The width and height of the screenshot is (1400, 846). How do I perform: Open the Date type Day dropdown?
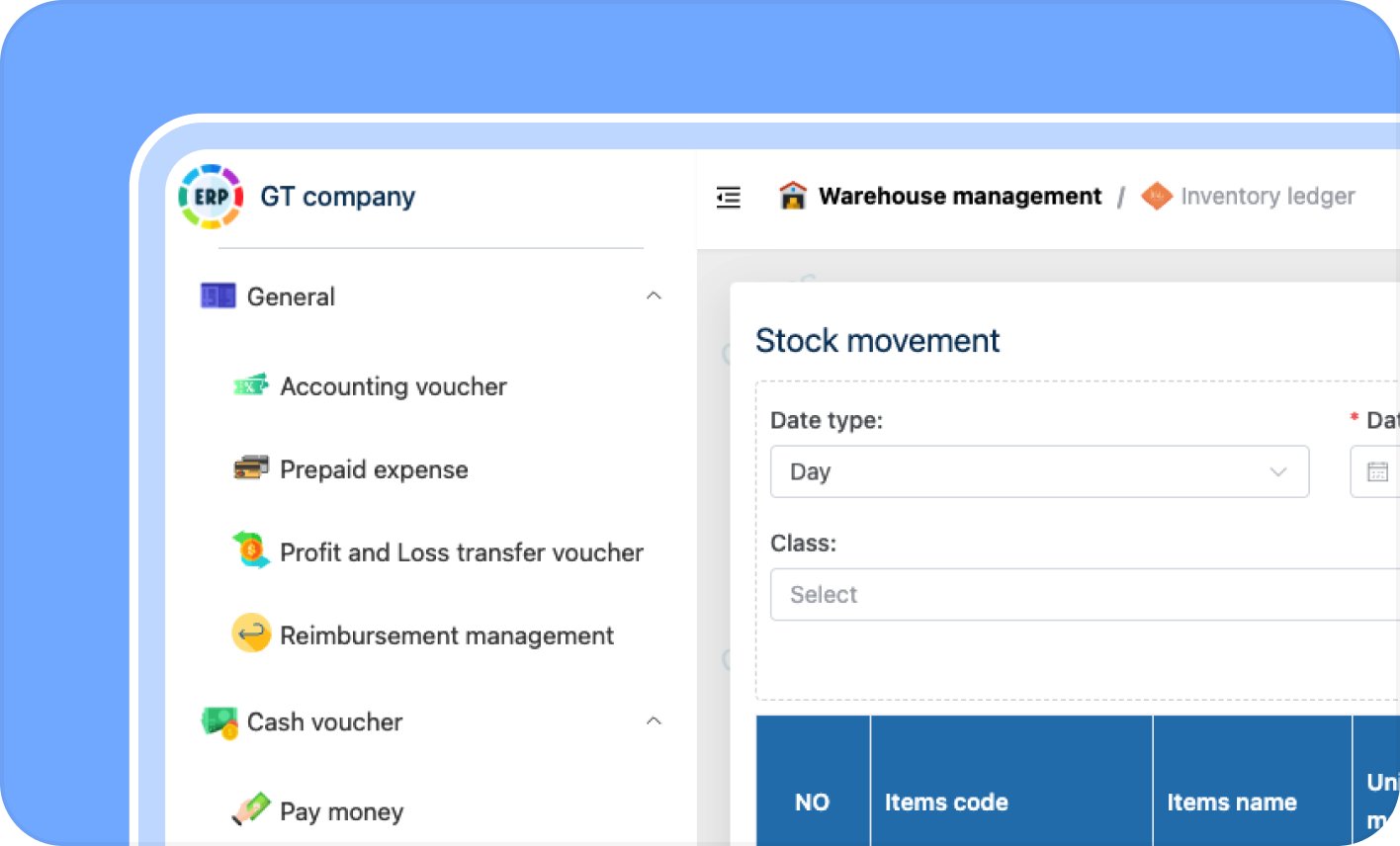point(1040,471)
